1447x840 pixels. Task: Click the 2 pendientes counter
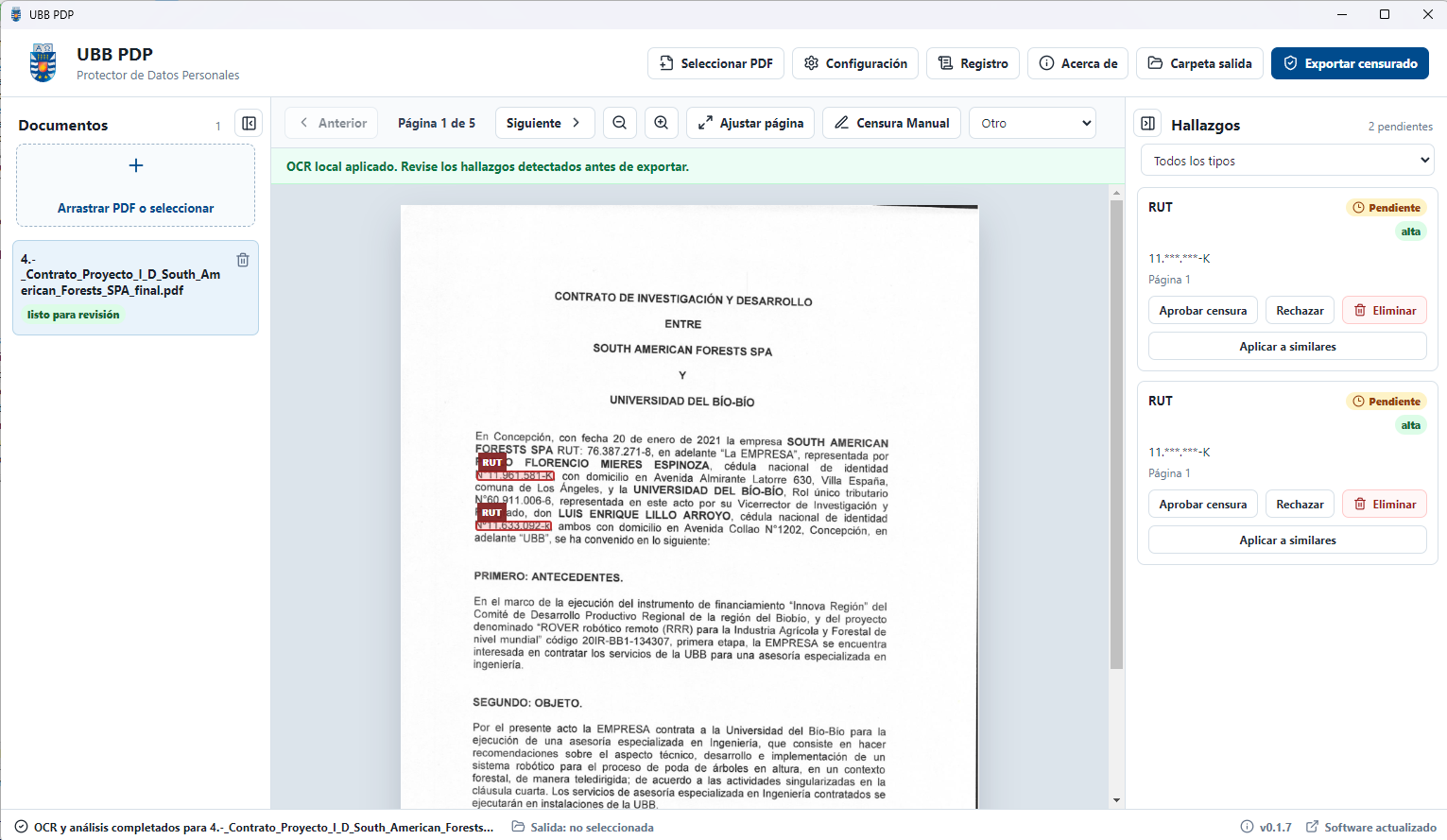click(1401, 126)
